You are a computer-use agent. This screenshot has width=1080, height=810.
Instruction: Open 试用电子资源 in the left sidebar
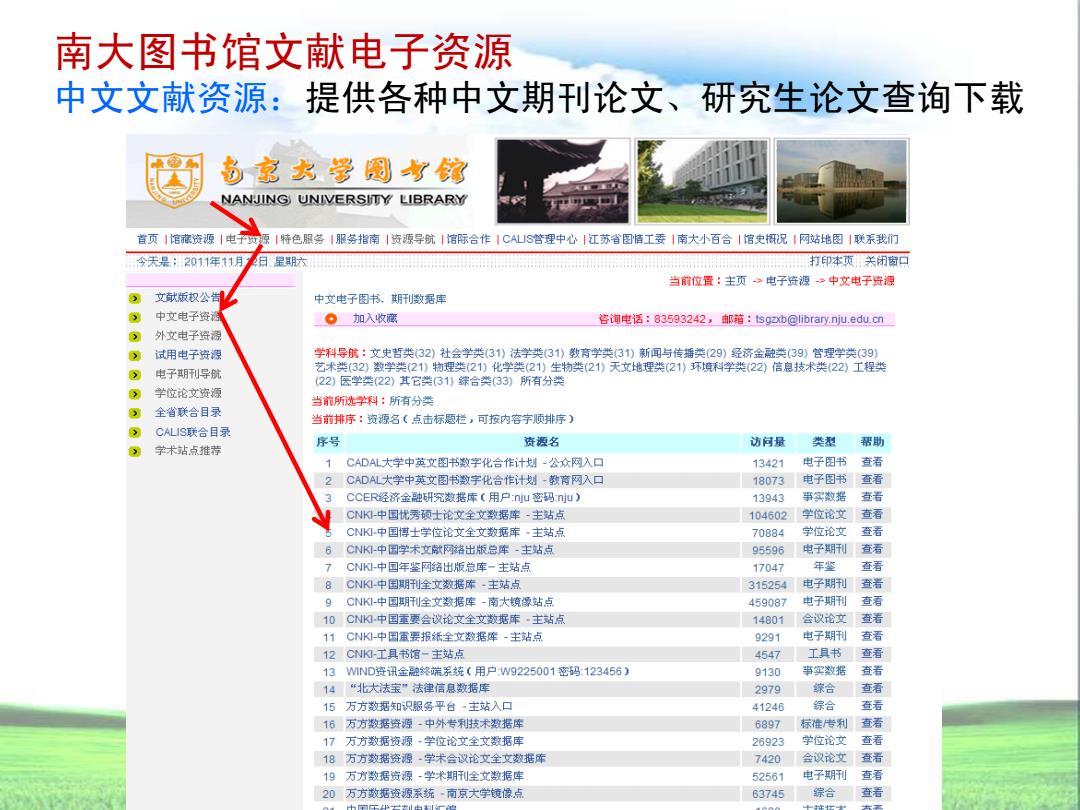tap(188, 355)
